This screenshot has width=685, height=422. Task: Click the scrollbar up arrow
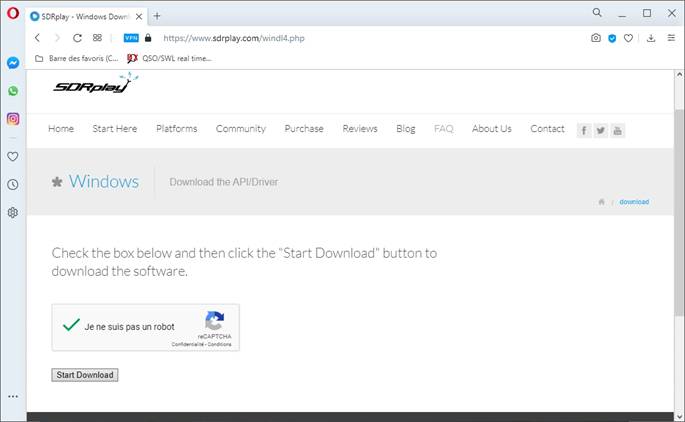click(x=679, y=75)
